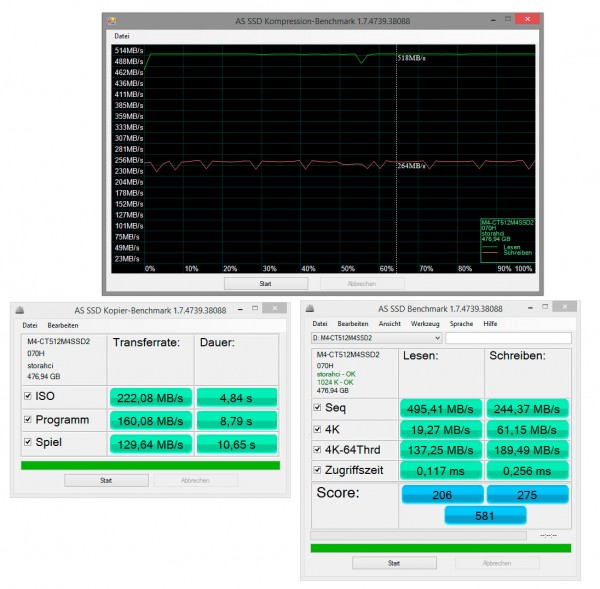Viewport: 600px width, 589px height.
Task: Toggle the 4K-64Thrd test checkbox
Action: (317, 449)
